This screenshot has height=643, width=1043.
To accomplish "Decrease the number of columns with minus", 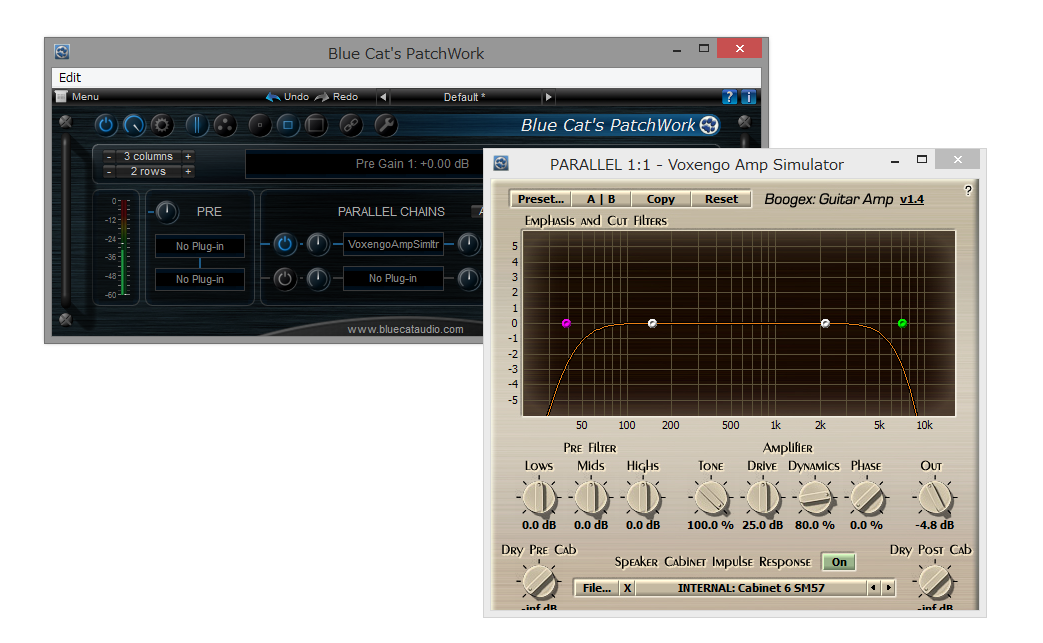I will 109,156.
